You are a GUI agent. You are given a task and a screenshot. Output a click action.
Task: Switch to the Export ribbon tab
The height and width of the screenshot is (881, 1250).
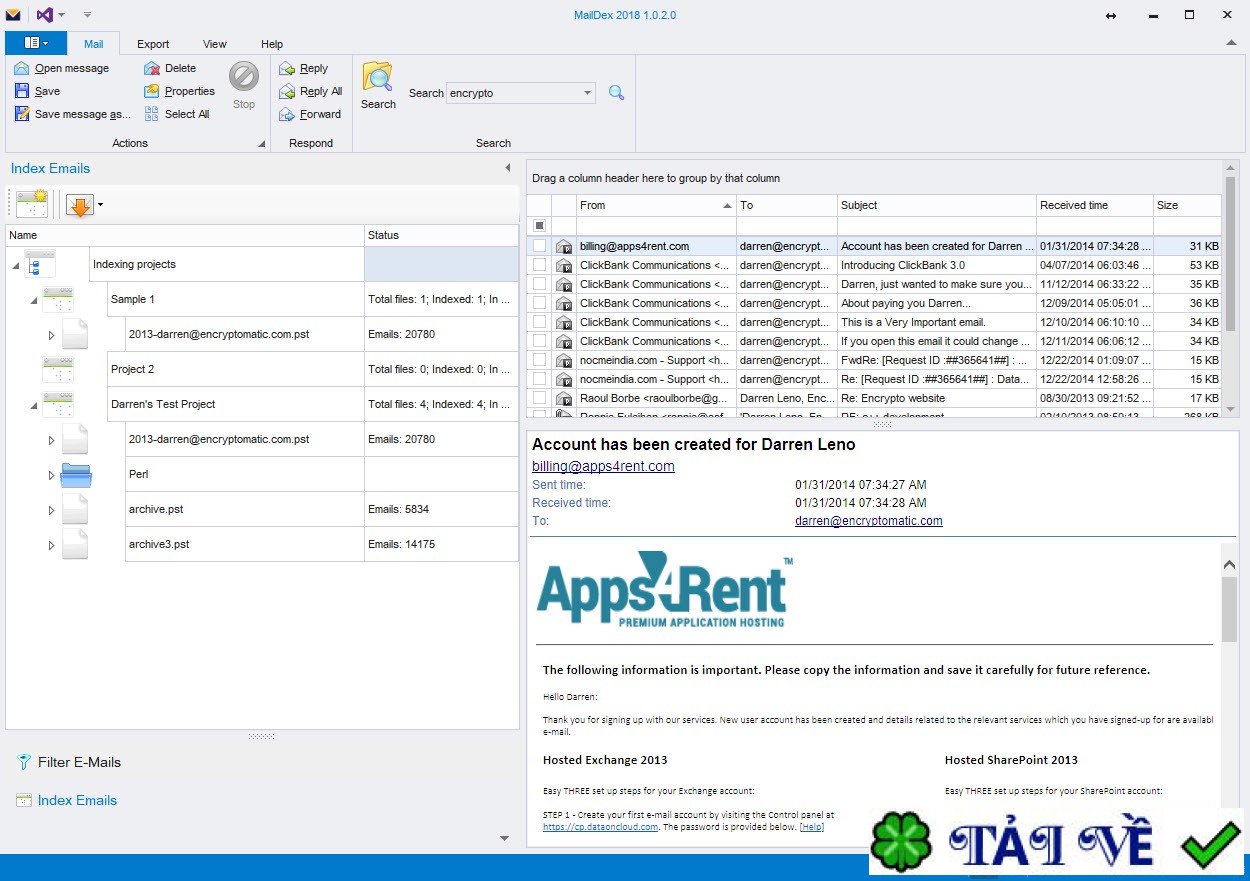pyautogui.click(x=153, y=44)
